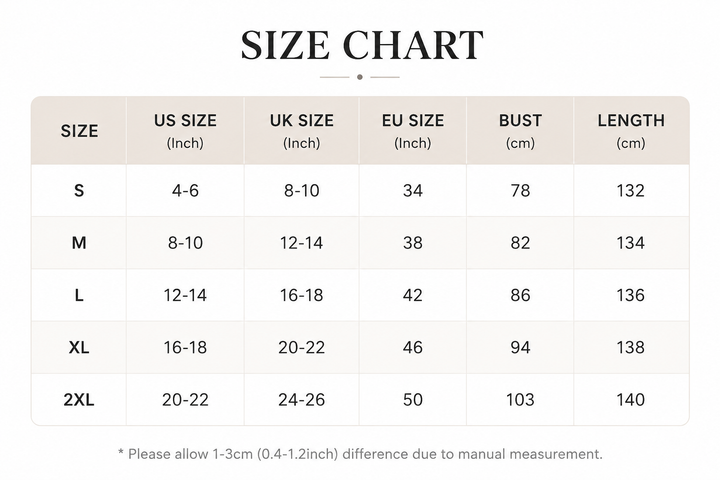Click the 2XL size row label

coord(79,400)
